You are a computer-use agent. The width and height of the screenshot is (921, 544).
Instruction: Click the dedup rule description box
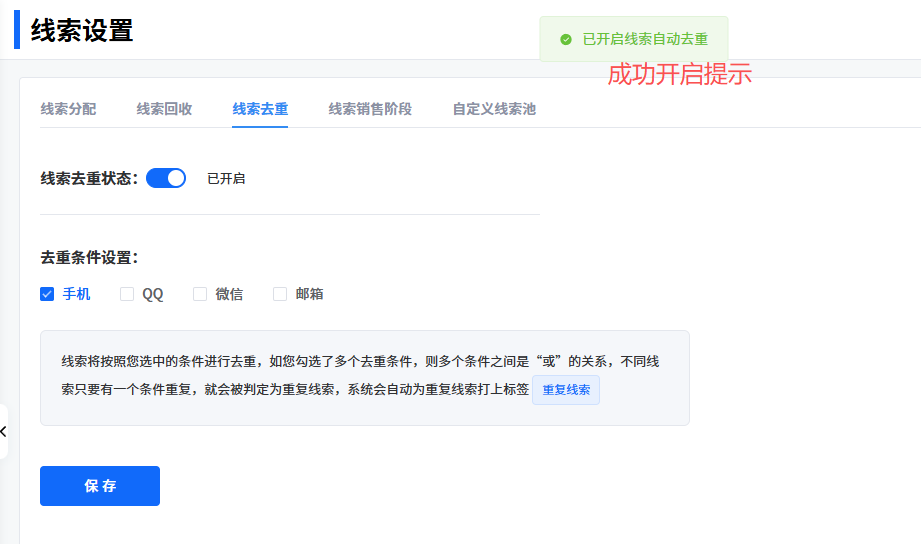point(364,377)
